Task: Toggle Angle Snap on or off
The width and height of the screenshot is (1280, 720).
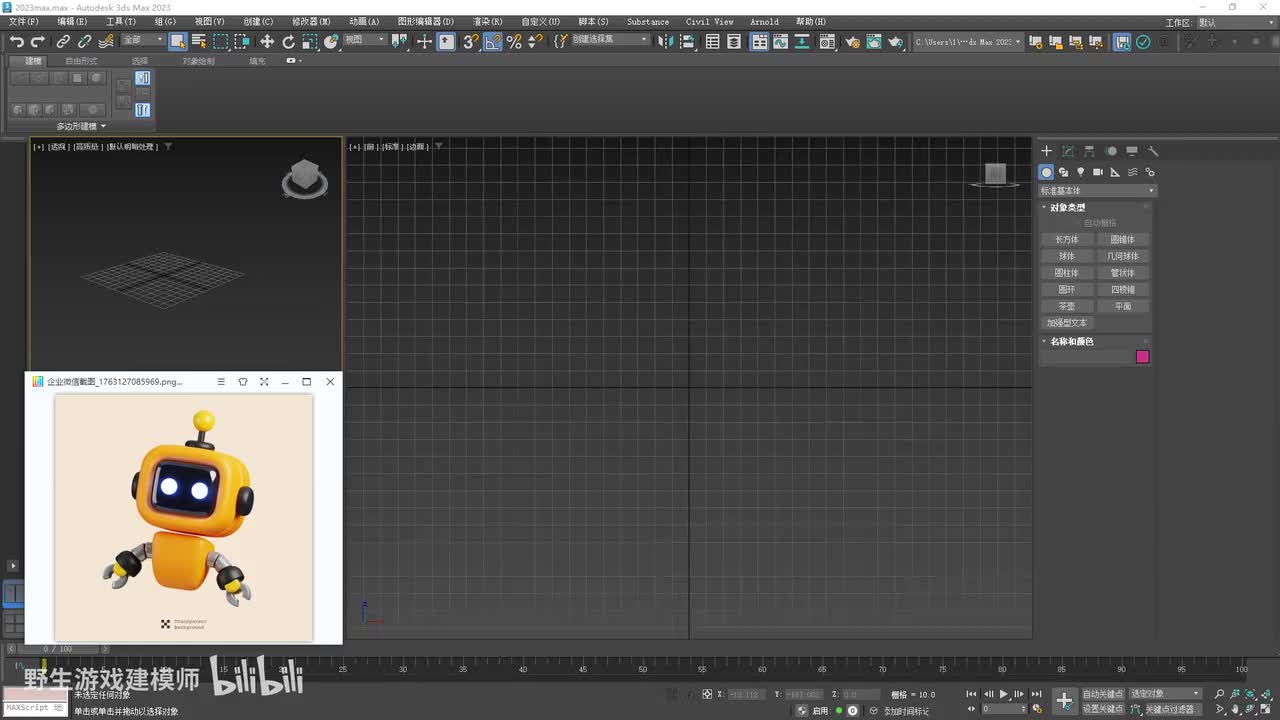Action: click(492, 41)
